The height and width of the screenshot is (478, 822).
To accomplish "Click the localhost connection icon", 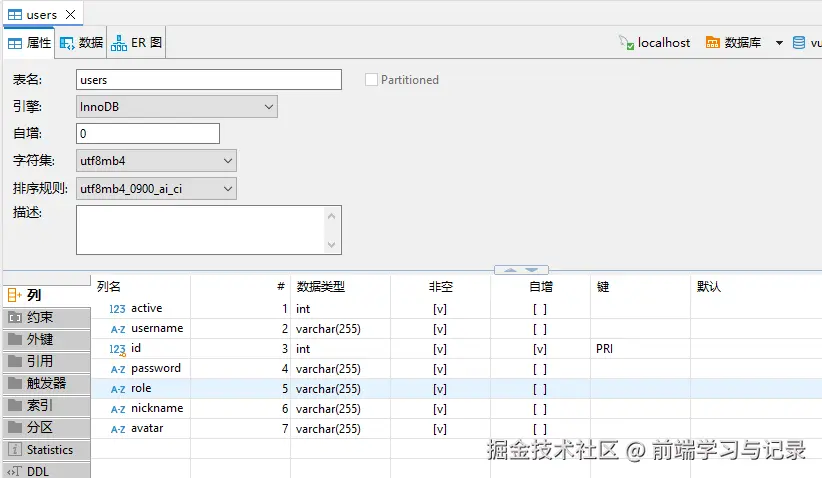I will 626,42.
